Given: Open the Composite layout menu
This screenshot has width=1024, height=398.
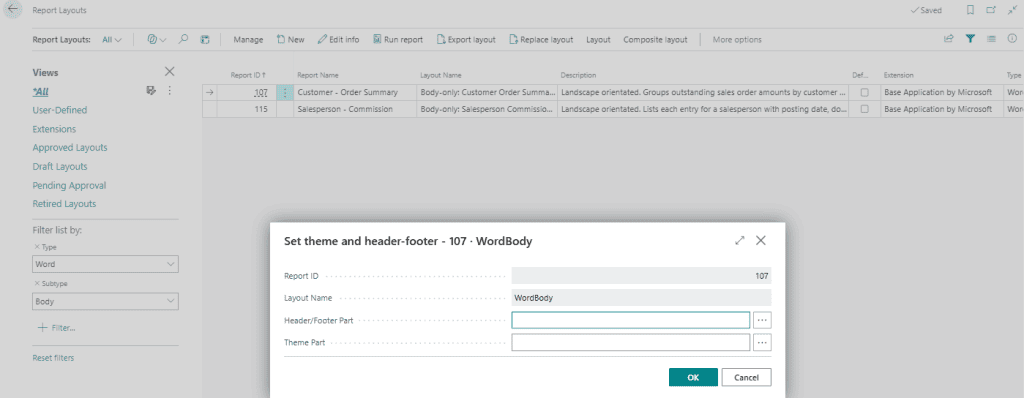Looking at the screenshot, I should 655,39.
